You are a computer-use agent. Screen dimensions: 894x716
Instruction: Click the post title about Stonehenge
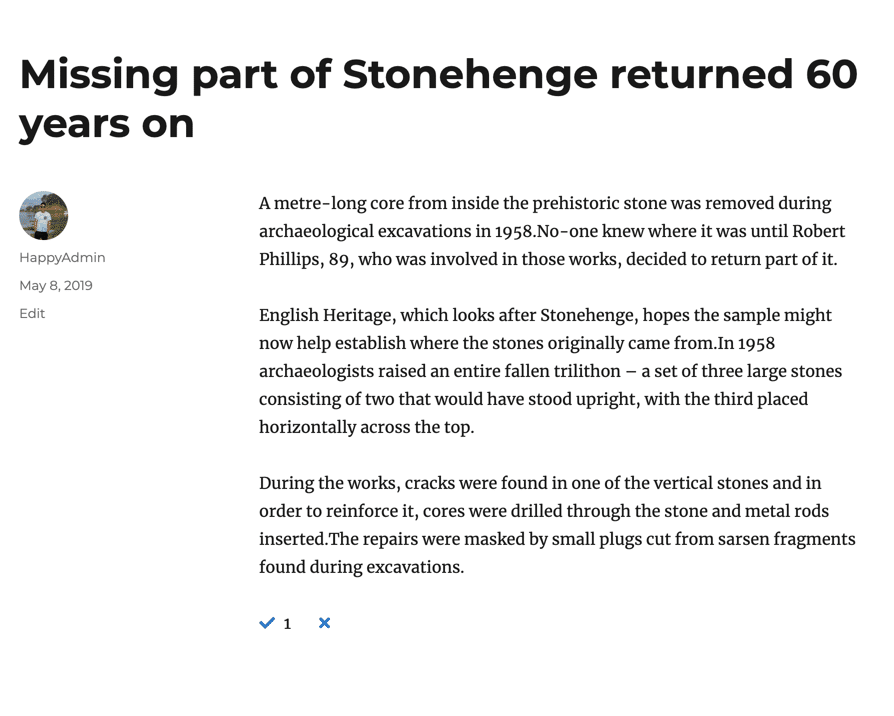tap(438, 99)
